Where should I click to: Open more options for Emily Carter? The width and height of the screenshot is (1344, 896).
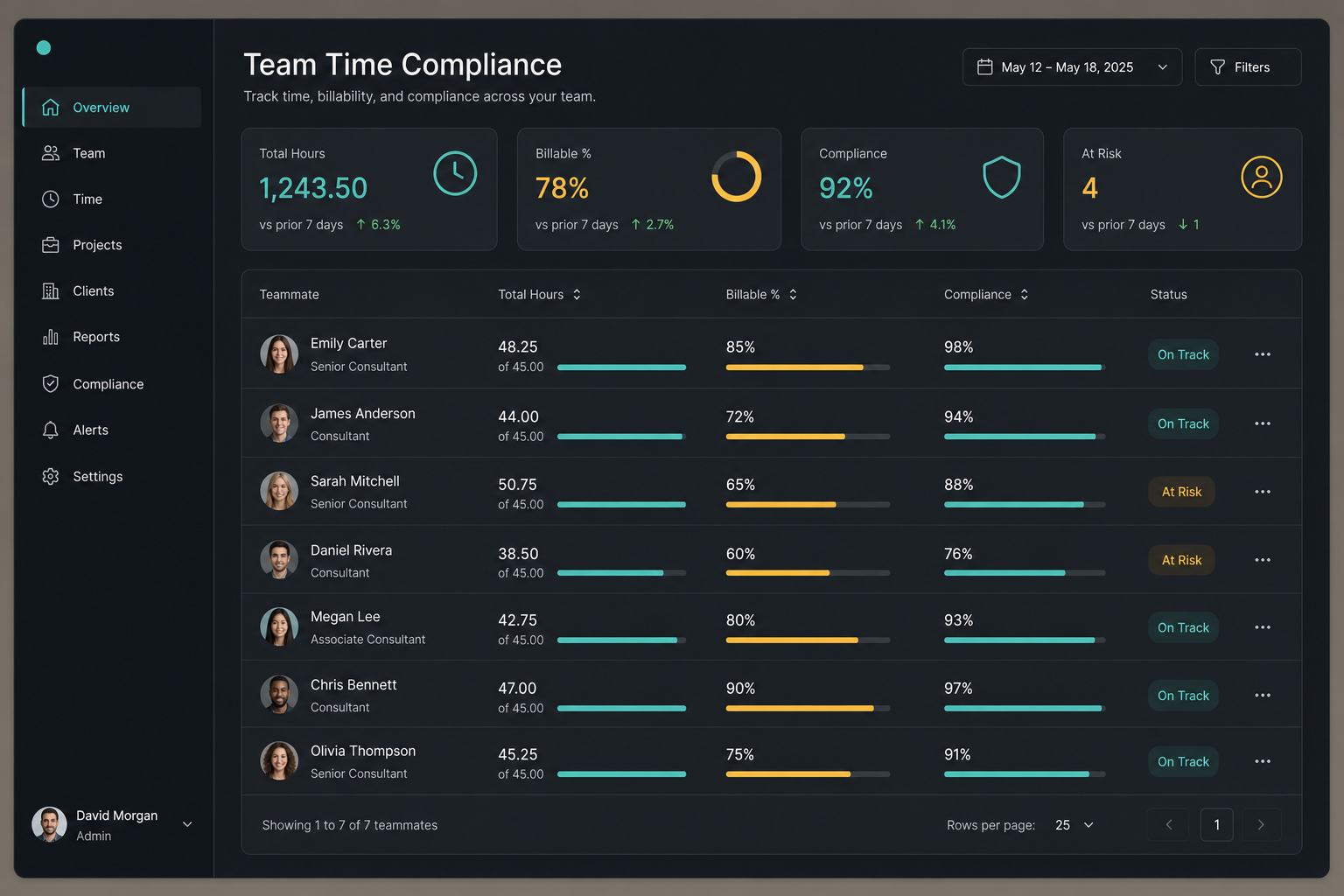pos(1263,354)
